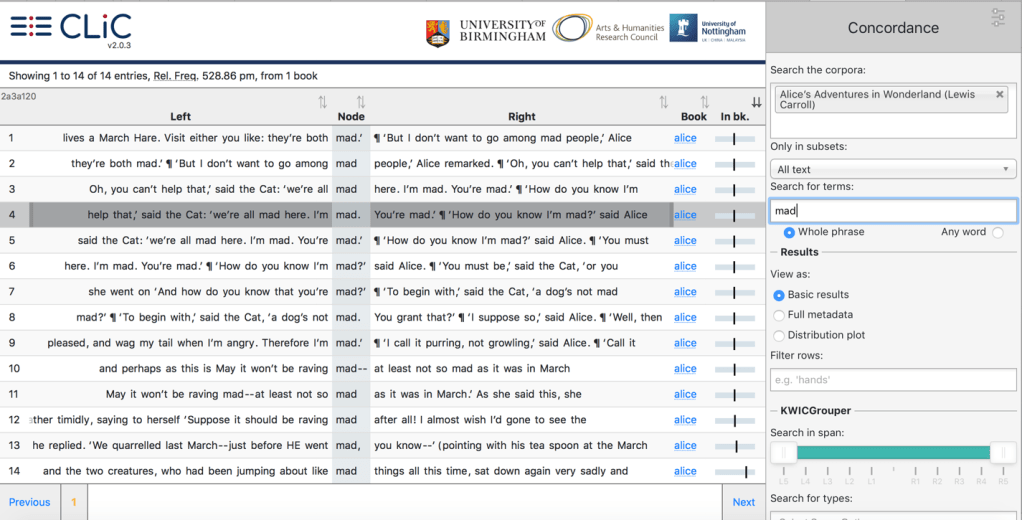Select row 10 node 'mad--'
Screen dimensions: 1022x520
click(x=351, y=369)
